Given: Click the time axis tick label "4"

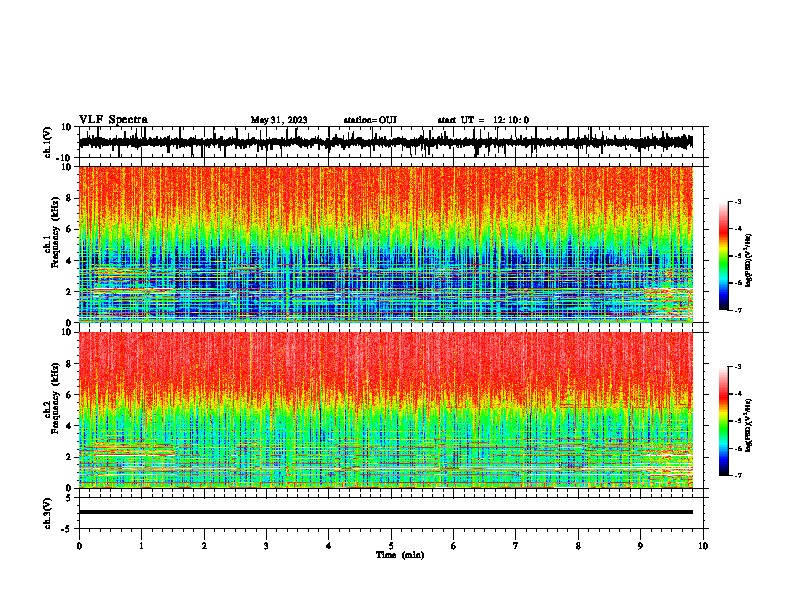Looking at the screenshot, I should coord(329,546).
